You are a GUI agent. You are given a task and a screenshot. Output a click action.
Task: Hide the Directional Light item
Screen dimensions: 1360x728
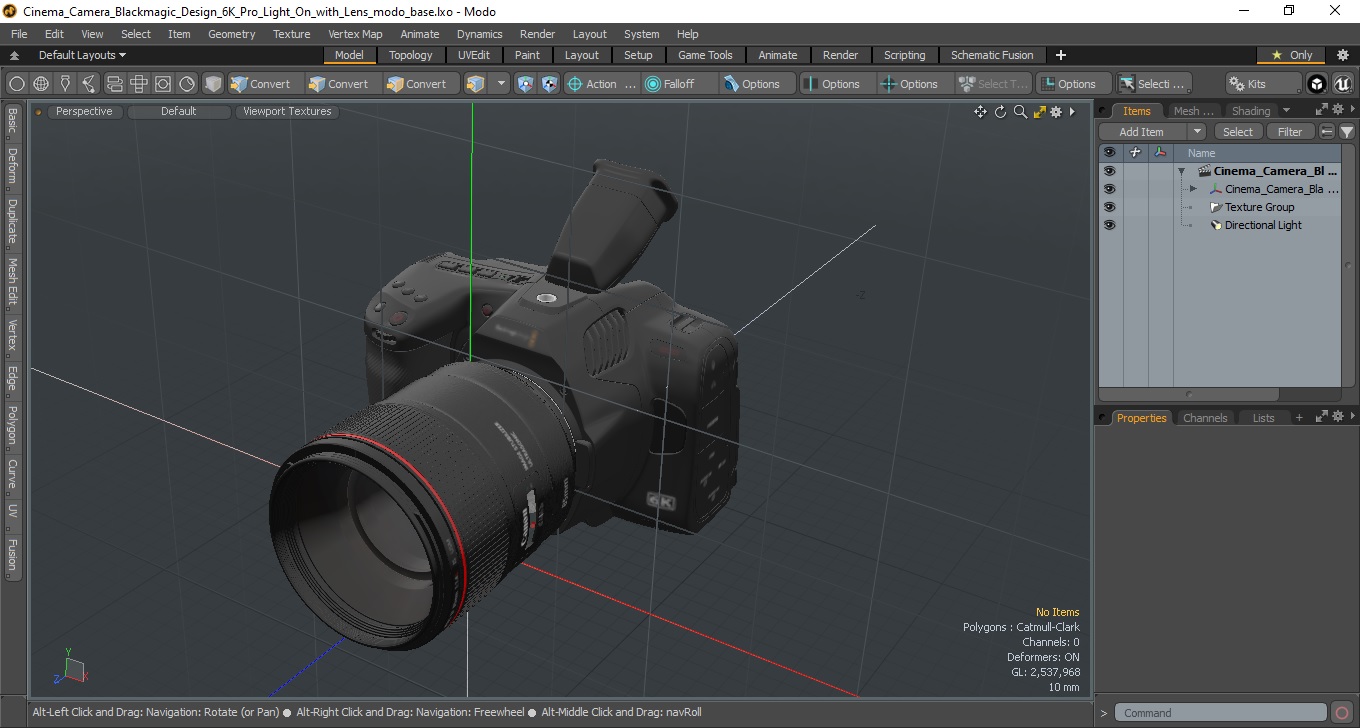[1109, 225]
